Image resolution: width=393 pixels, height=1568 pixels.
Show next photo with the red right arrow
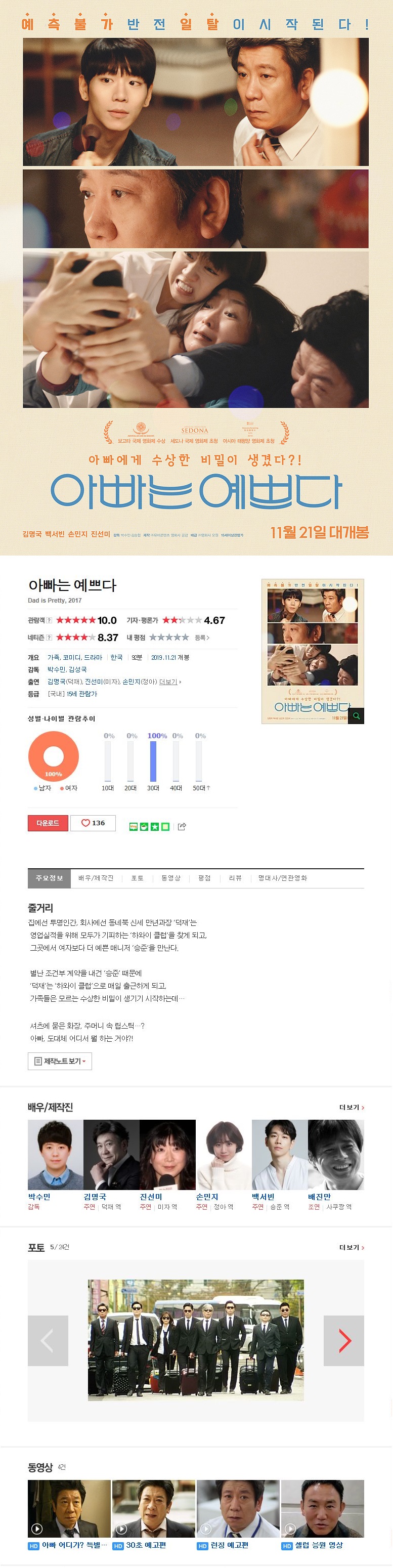(344, 1341)
